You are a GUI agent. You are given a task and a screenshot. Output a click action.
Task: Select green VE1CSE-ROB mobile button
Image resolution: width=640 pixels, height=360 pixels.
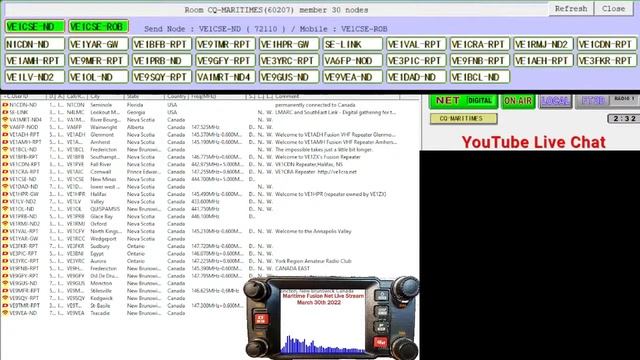pos(99,27)
